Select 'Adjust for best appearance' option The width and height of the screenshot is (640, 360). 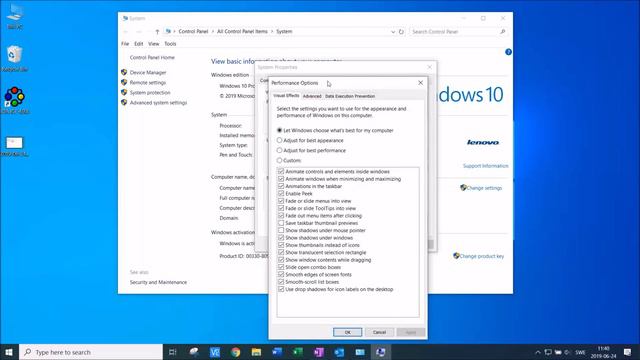click(280, 140)
